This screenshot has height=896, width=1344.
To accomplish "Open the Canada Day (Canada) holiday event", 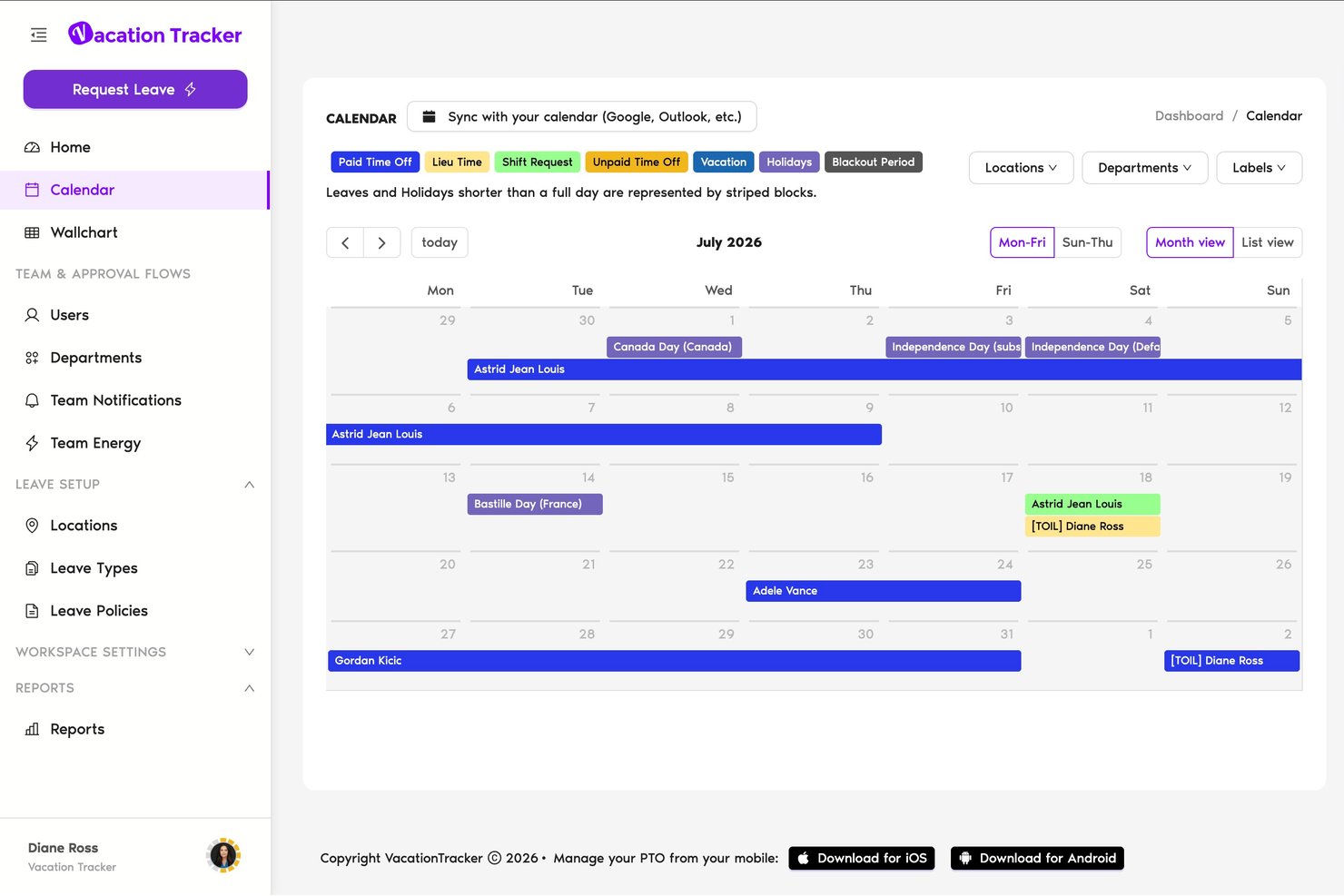I will 674,347.
